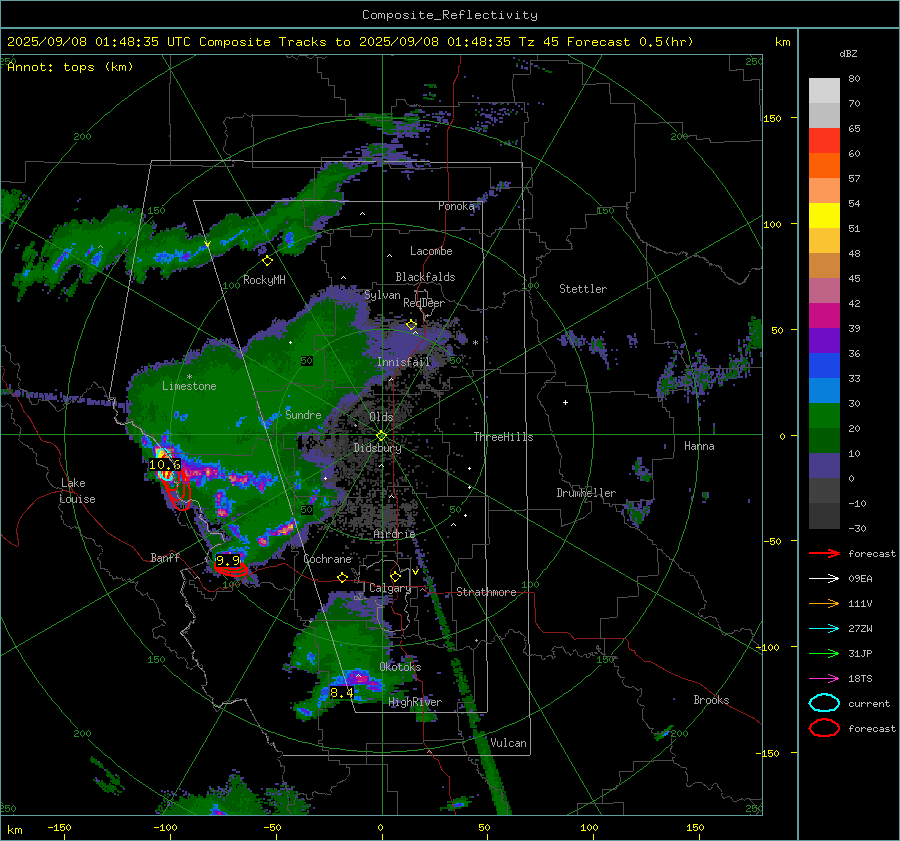Viewport: 900px width, 841px height.
Task: Click the ThreeHills map label
Action: (503, 437)
